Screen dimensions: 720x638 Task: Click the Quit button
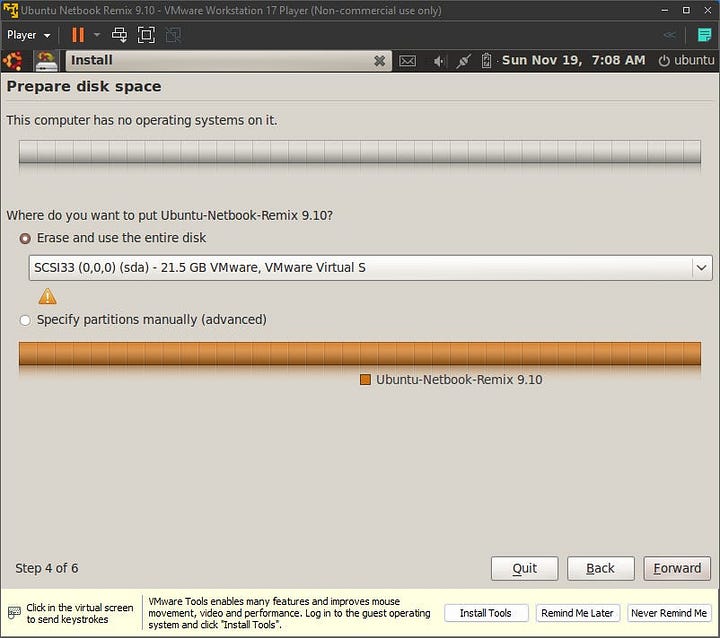coord(524,569)
